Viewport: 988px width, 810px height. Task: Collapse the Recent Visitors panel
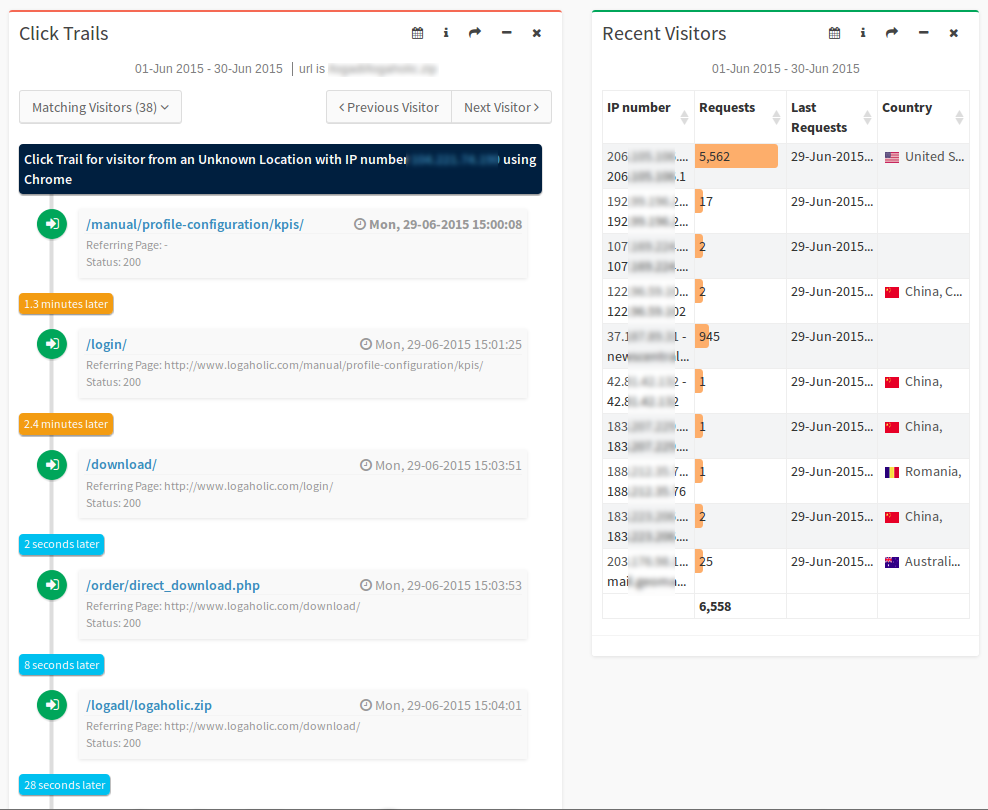pyautogui.click(x=924, y=33)
